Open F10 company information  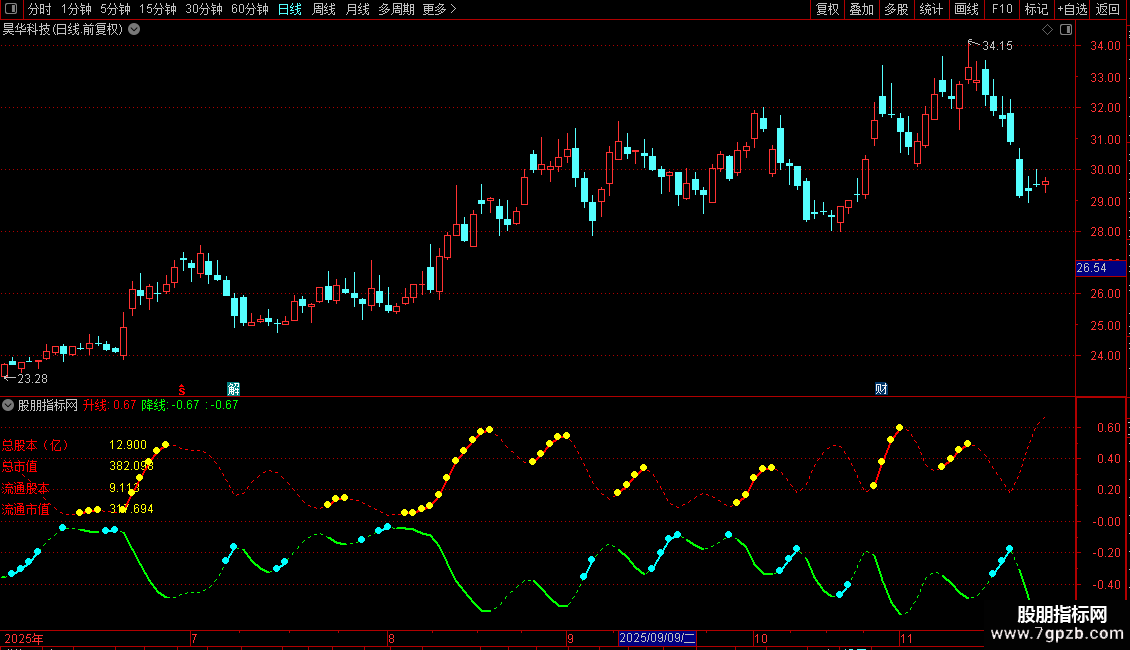coord(1002,9)
